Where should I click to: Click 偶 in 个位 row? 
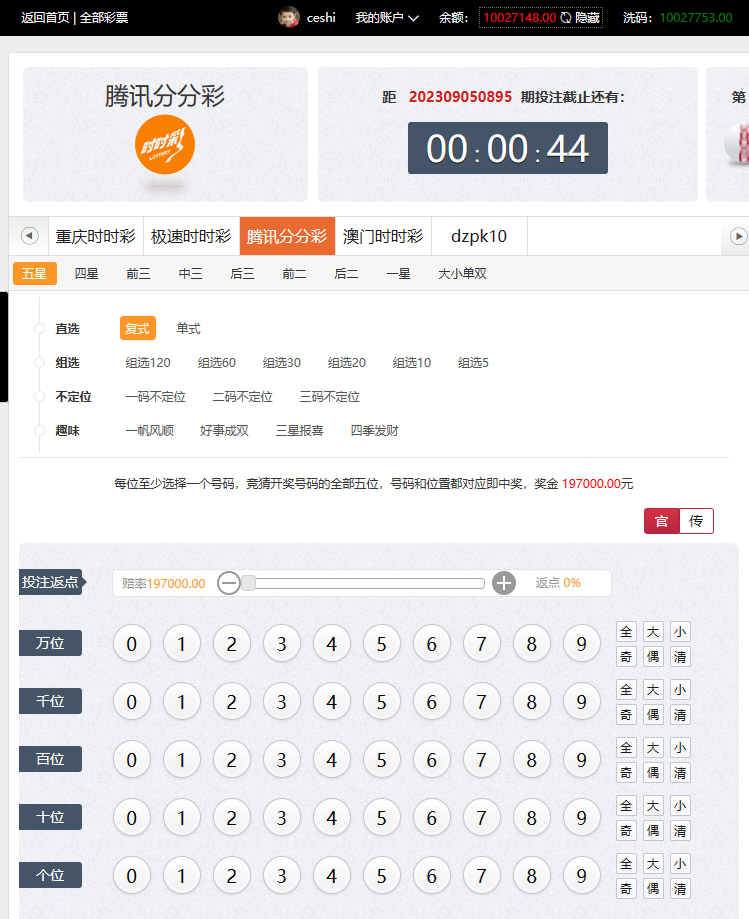tap(653, 889)
